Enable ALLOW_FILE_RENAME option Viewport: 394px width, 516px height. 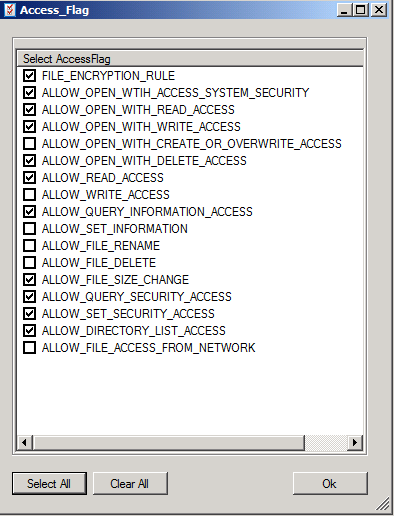click(x=29, y=246)
